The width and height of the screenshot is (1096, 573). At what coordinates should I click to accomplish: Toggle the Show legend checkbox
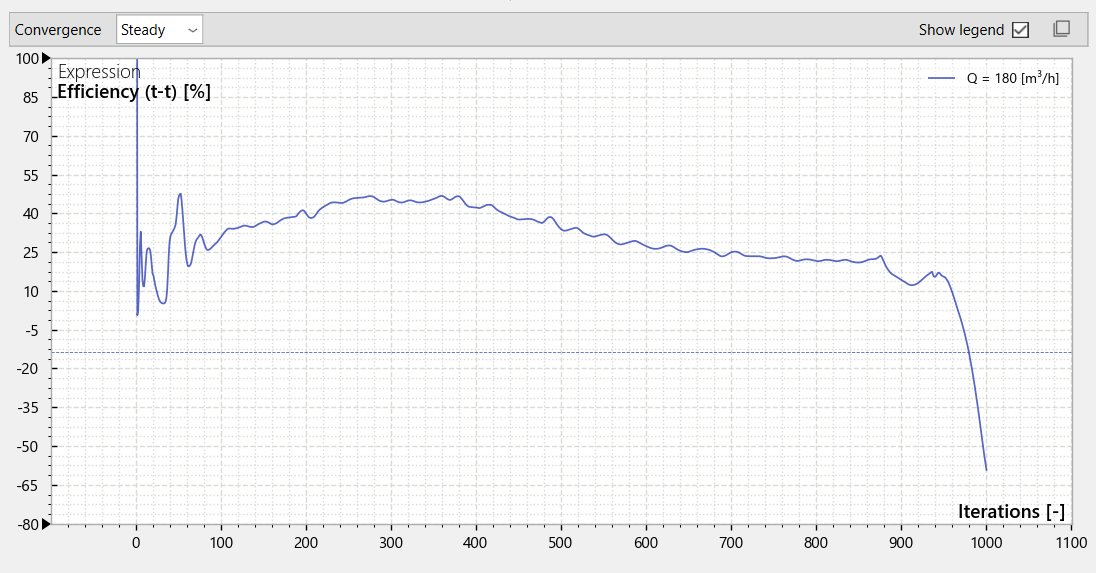tap(1021, 30)
